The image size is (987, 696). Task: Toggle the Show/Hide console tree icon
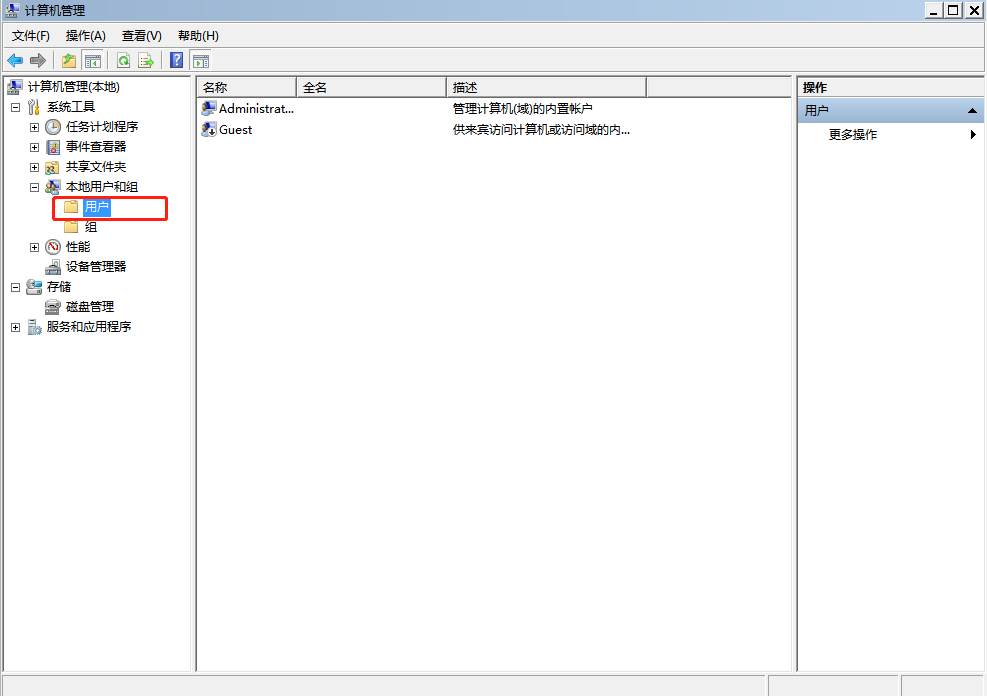coord(92,60)
